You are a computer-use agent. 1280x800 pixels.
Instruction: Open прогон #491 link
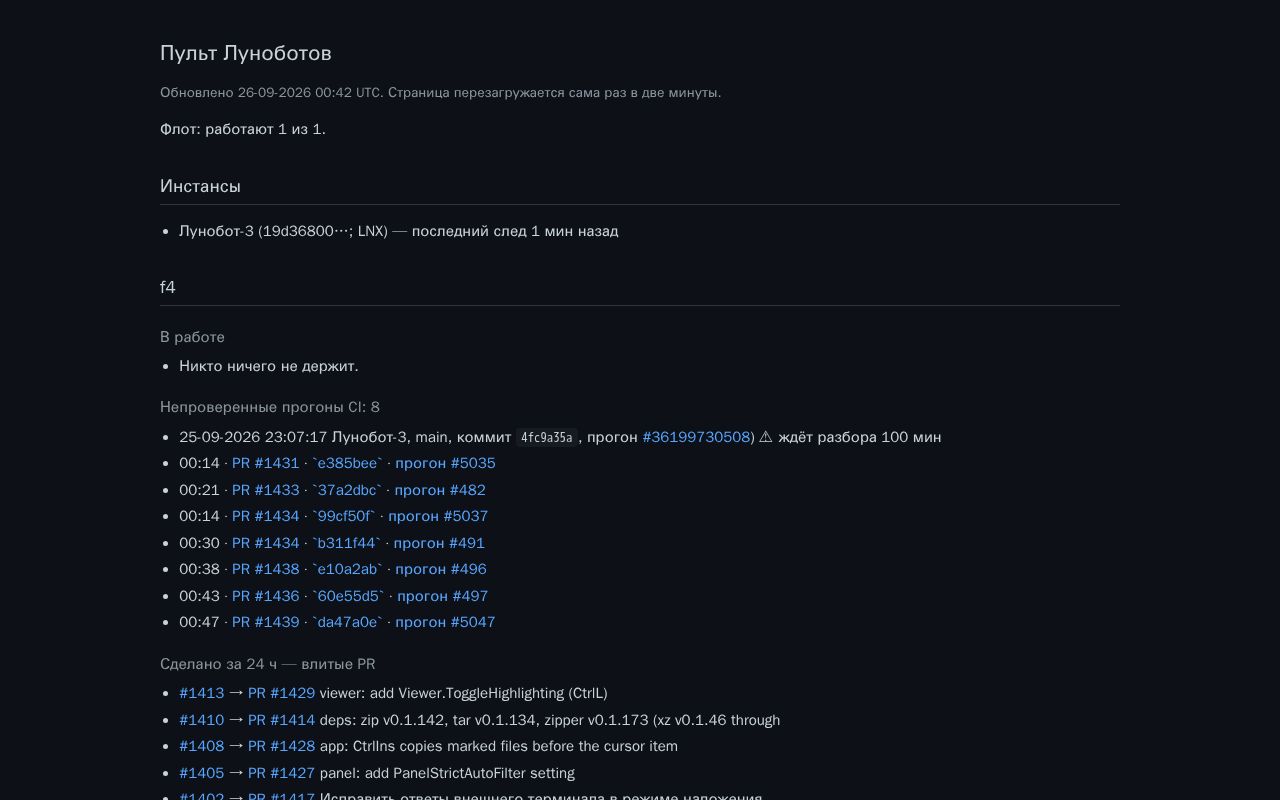point(439,543)
